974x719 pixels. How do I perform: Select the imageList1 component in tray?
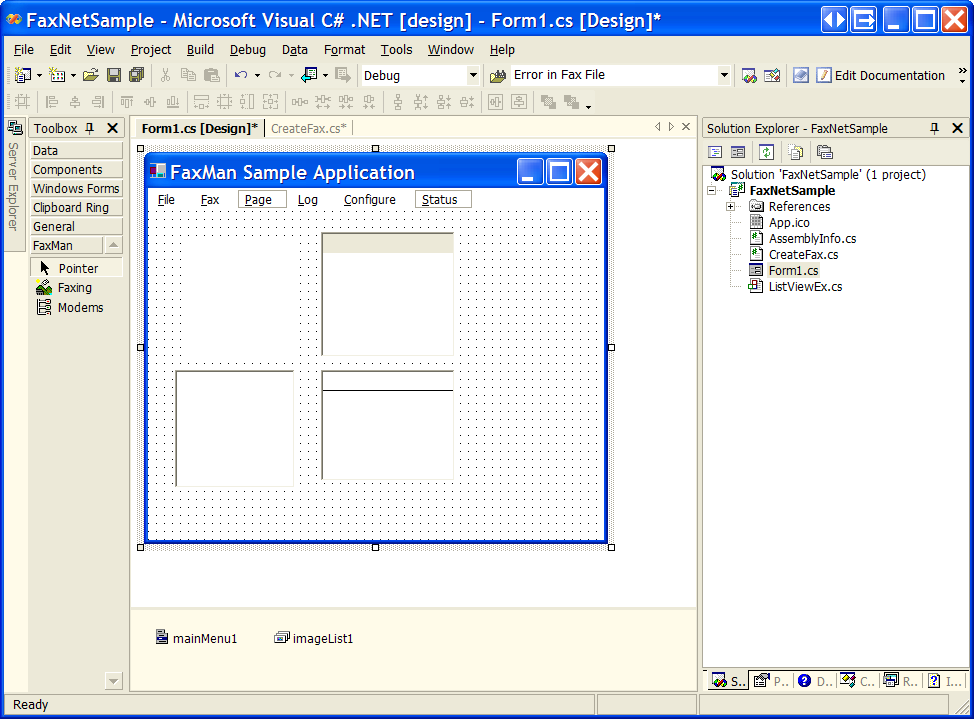(x=314, y=638)
